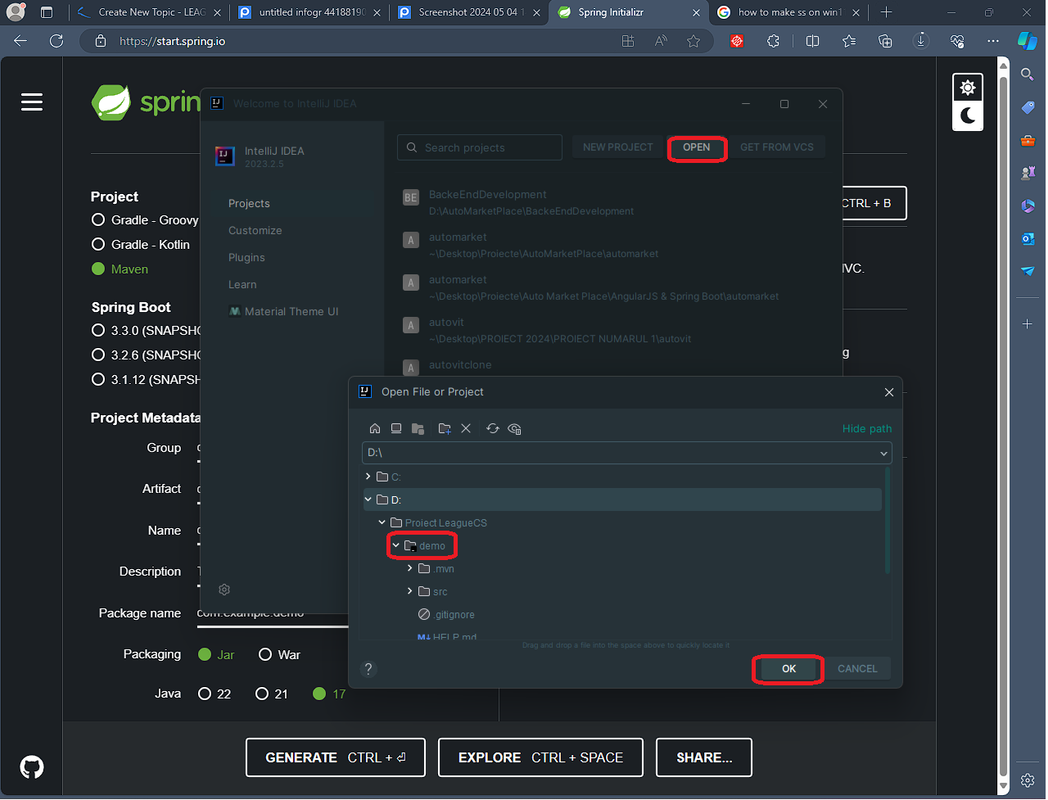This screenshot has width=1048, height=800.
Task: Click the browser back arrow
Action: 21,41
